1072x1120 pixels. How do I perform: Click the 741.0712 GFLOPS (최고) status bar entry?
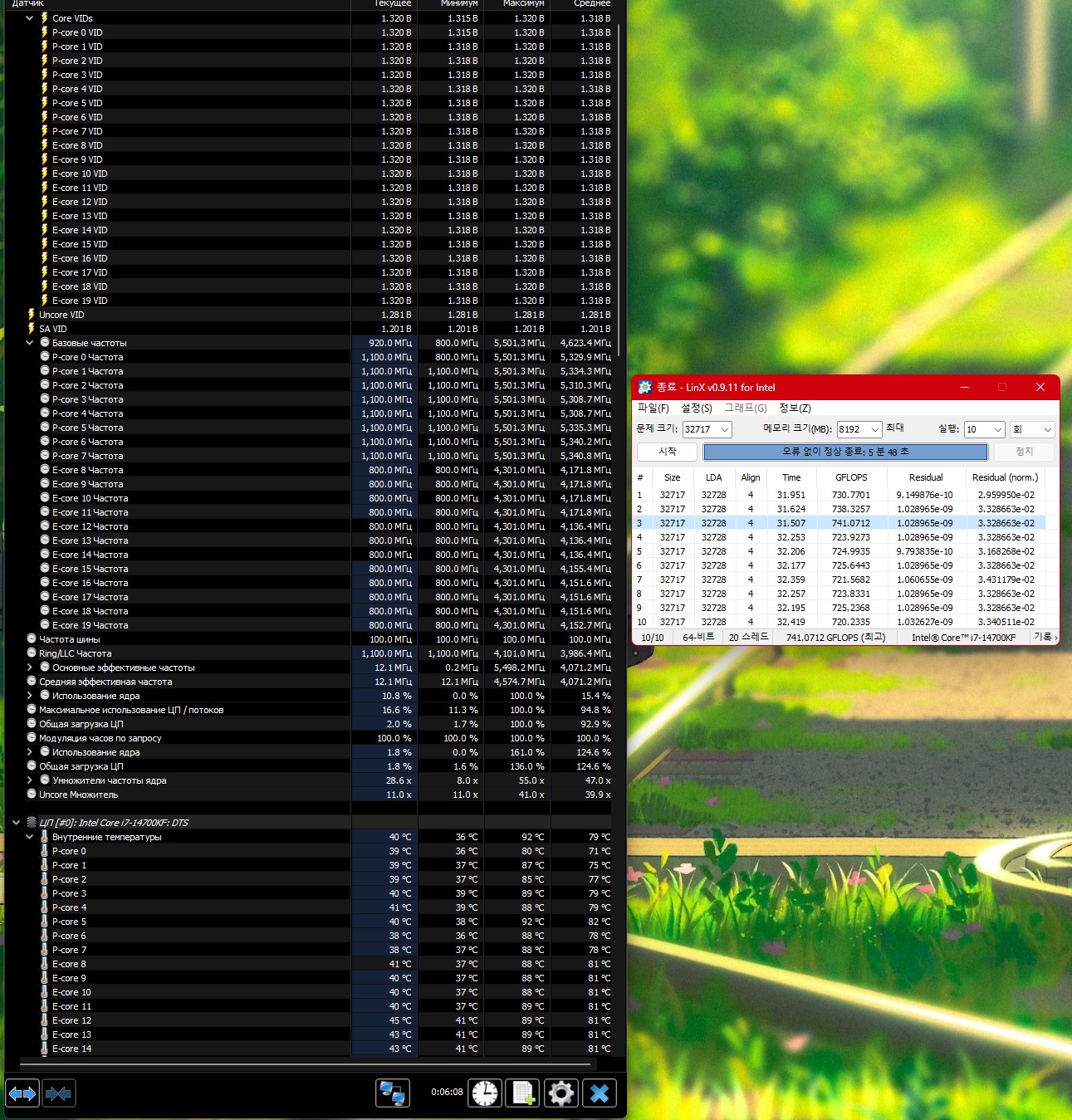pyautogui.click(x=835, y=637)
